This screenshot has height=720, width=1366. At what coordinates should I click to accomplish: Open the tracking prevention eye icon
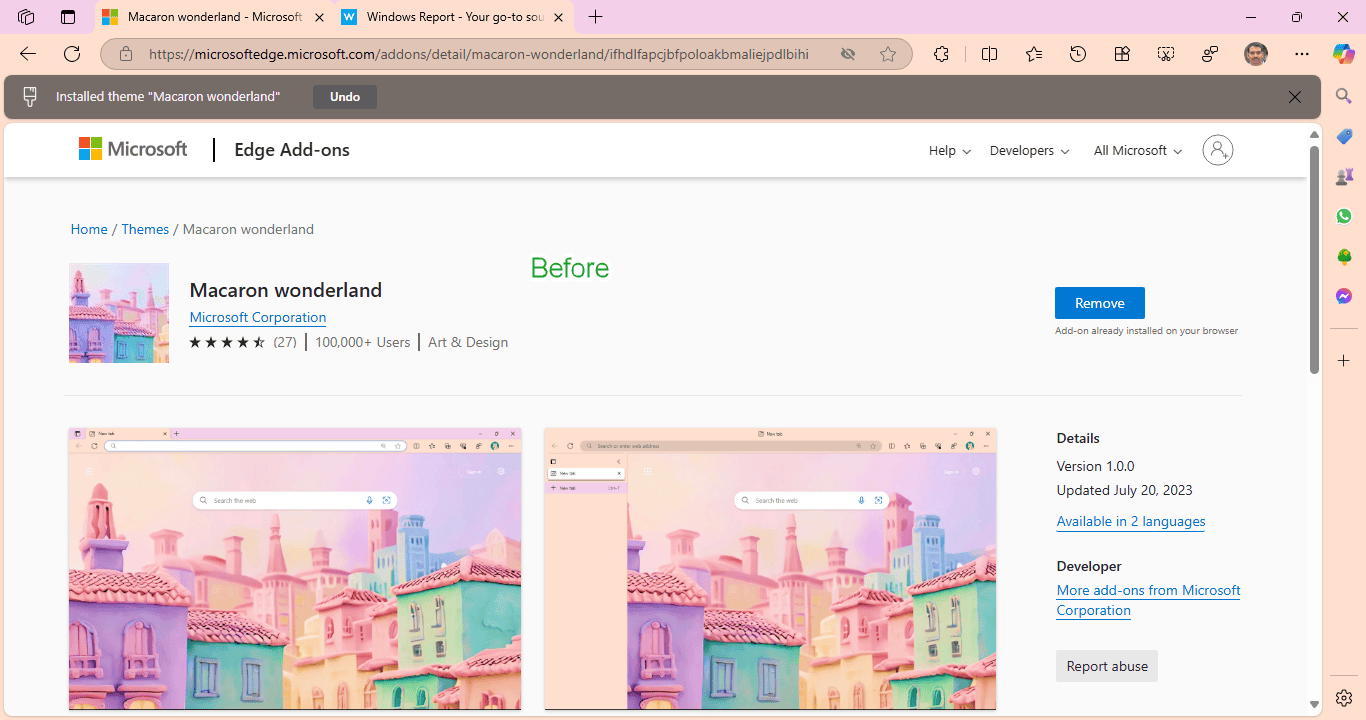pos(848,54)
